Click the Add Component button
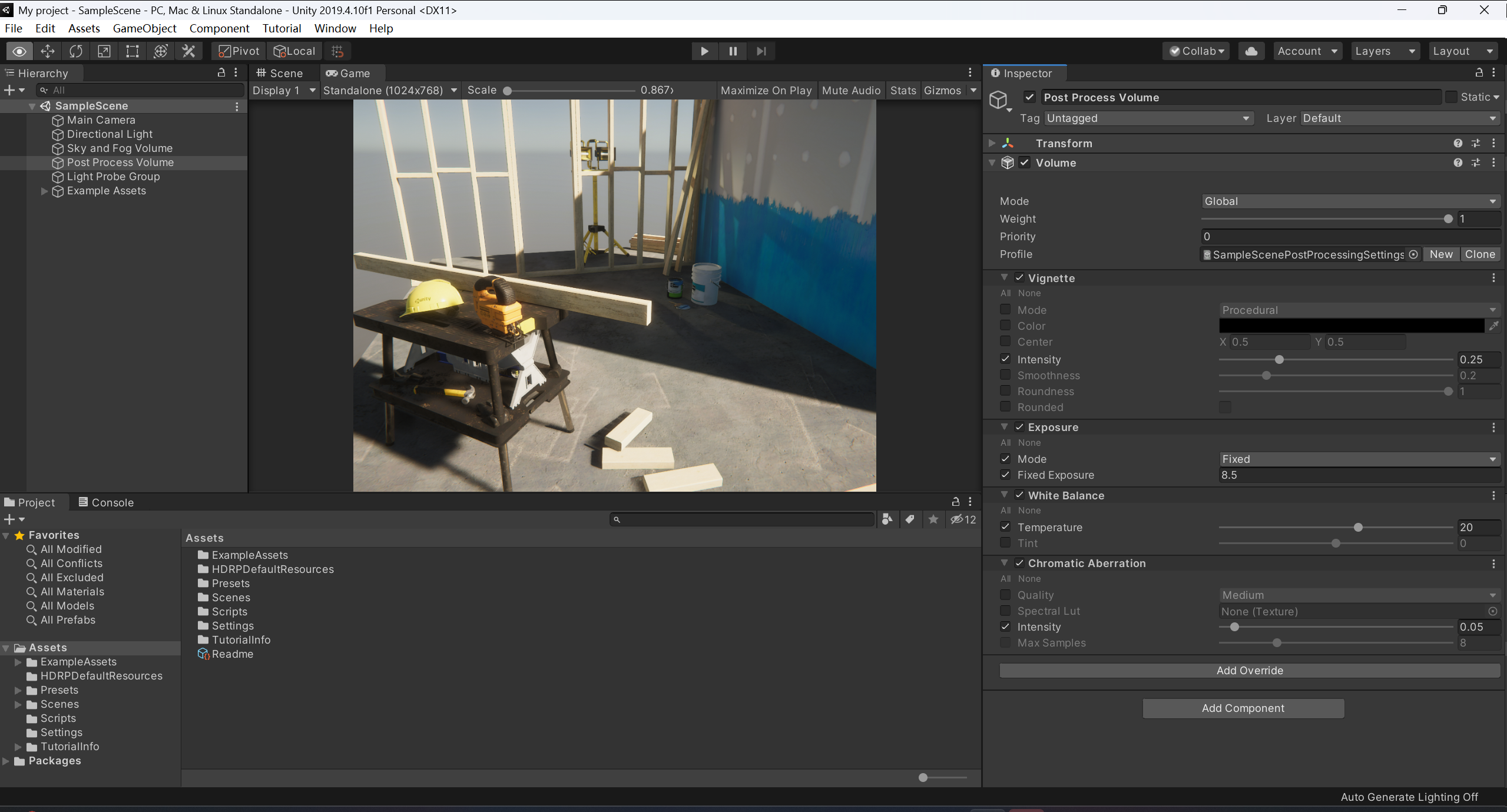 (1243, 708)
